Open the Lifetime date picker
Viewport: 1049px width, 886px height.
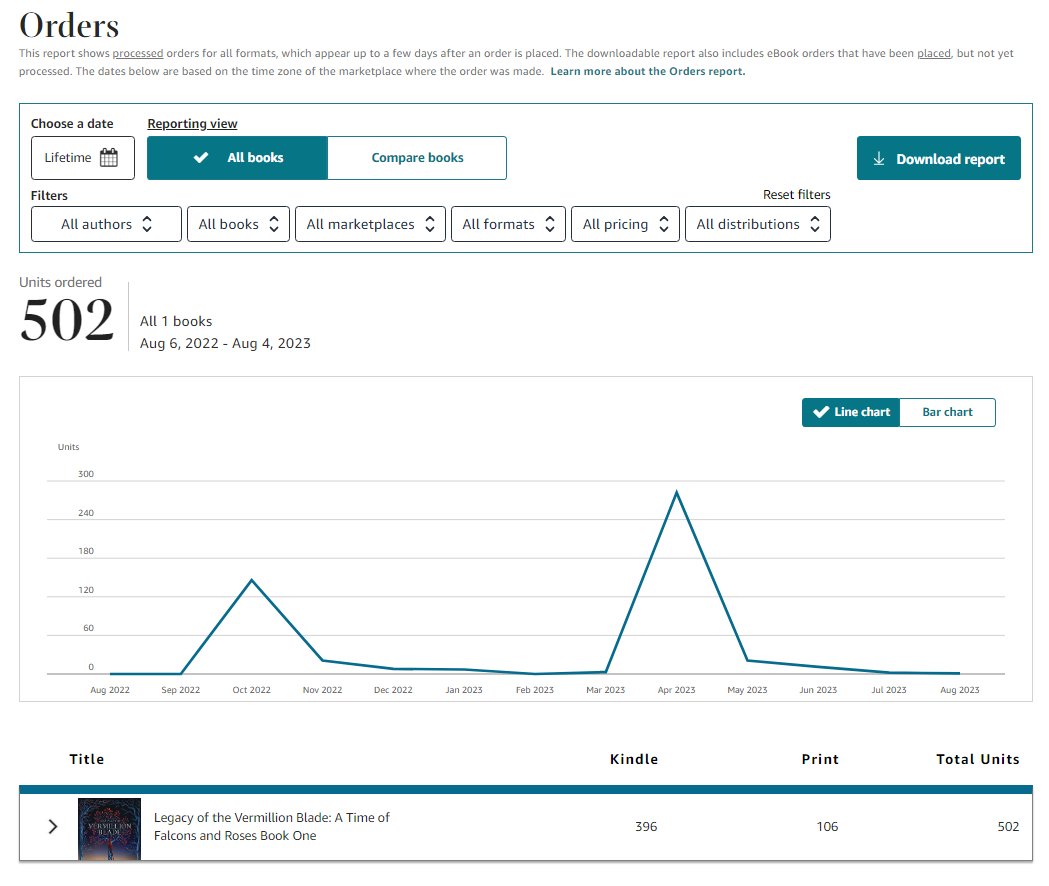tap(83, 158)
